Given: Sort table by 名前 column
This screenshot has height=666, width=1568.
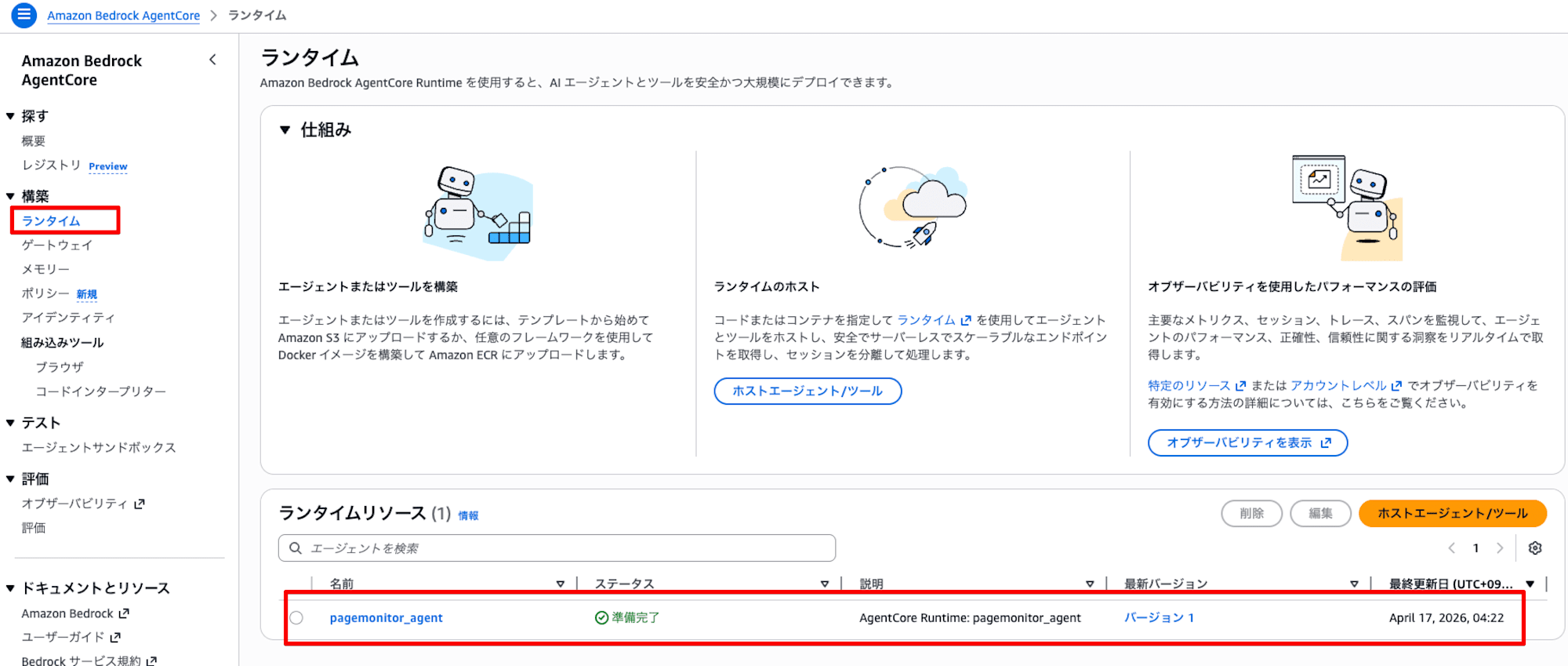Looking at the screenshot, I should point(561,584).
